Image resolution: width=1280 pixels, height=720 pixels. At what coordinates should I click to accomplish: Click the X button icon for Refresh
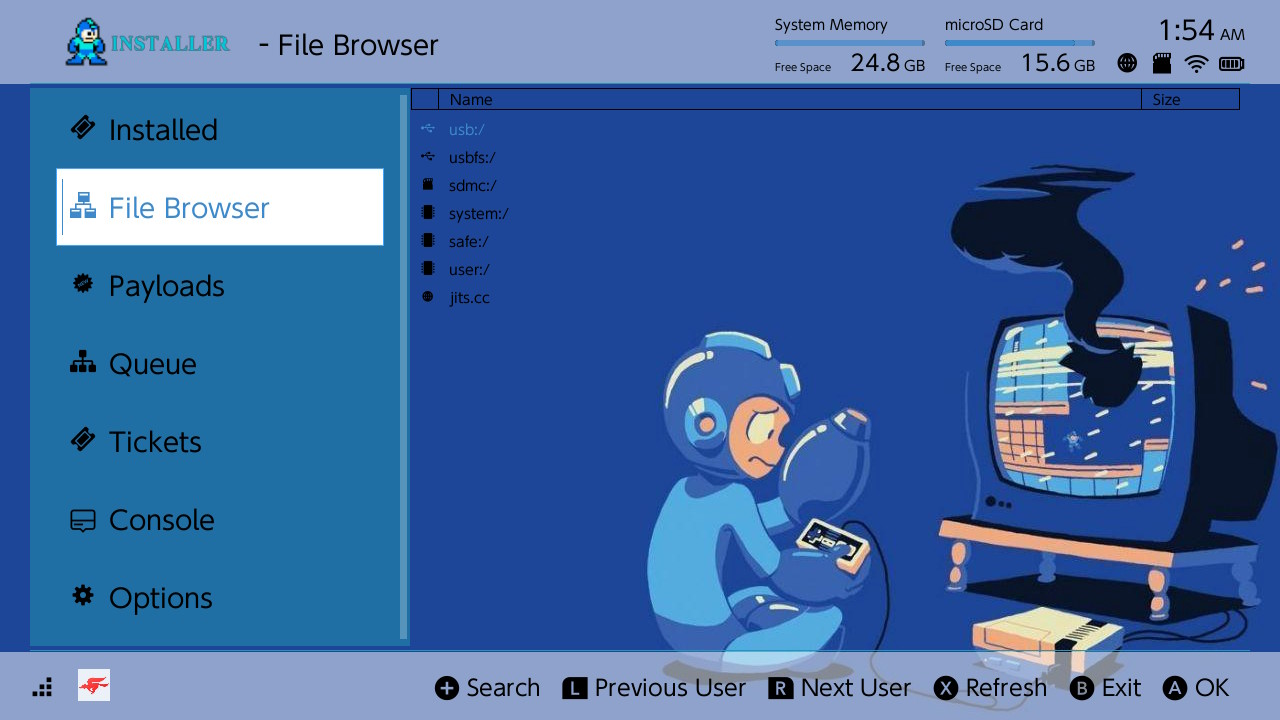(946, 688)
